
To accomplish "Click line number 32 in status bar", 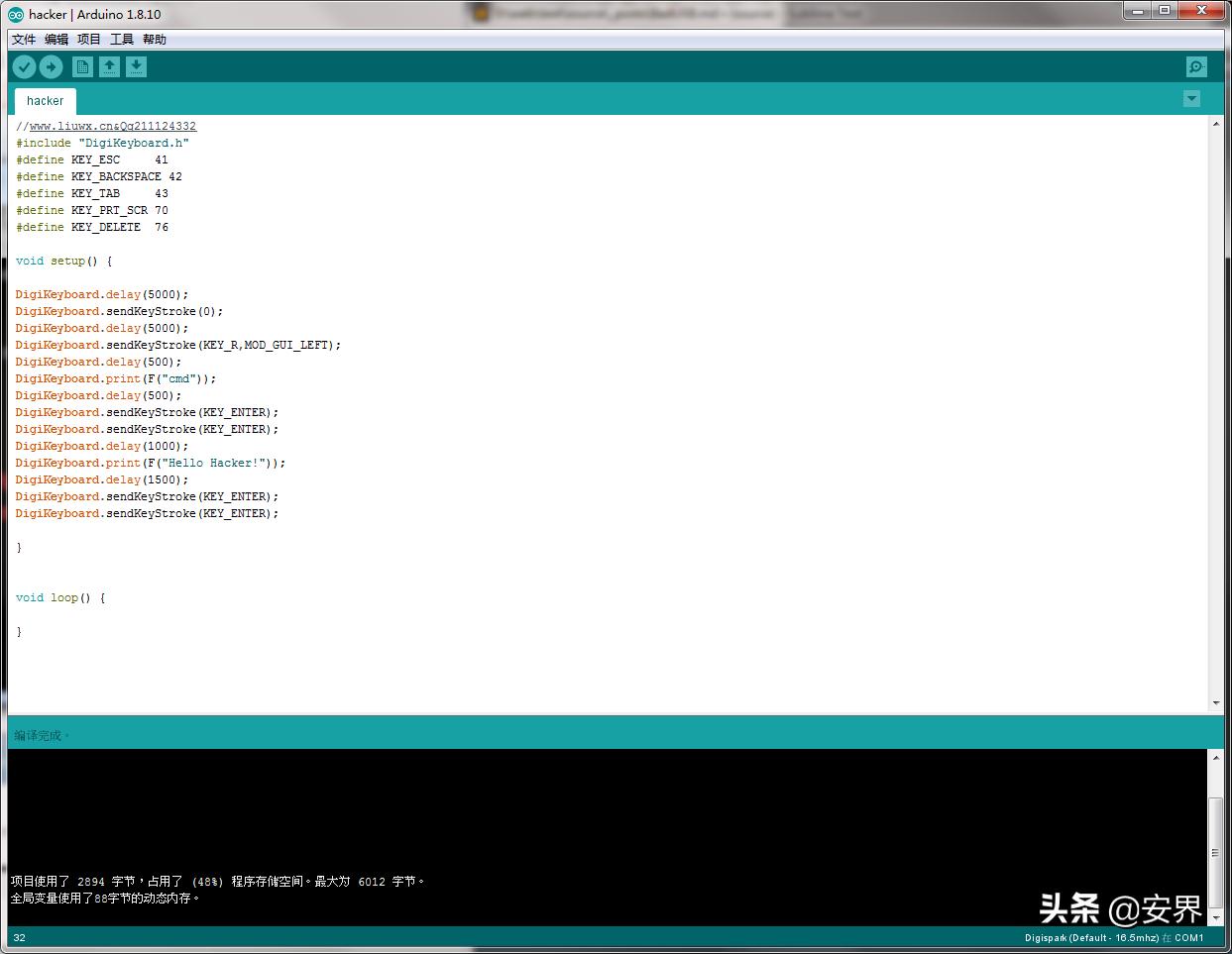I will pyautogui.click(x=20, y=937).
